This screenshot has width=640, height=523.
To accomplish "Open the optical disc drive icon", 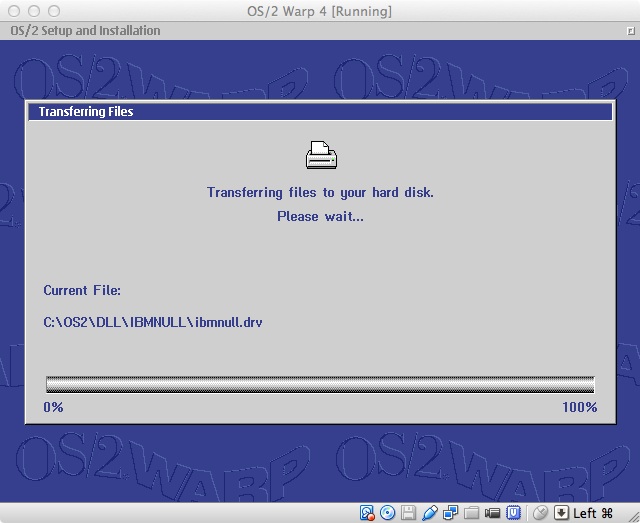I will [x=388, y=513].
